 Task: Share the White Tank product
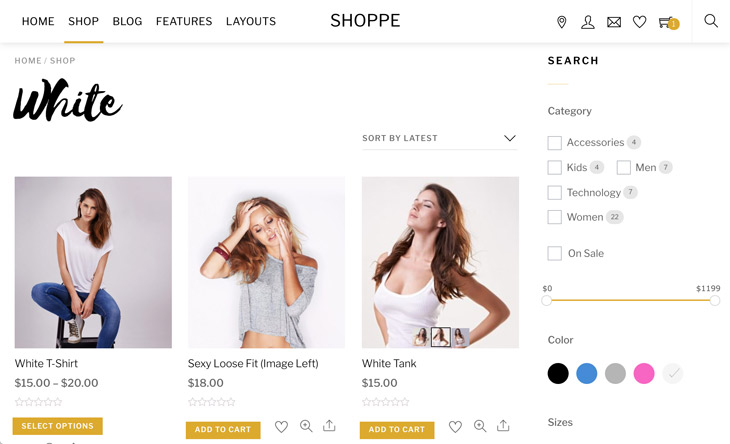[x=503, y=425]
